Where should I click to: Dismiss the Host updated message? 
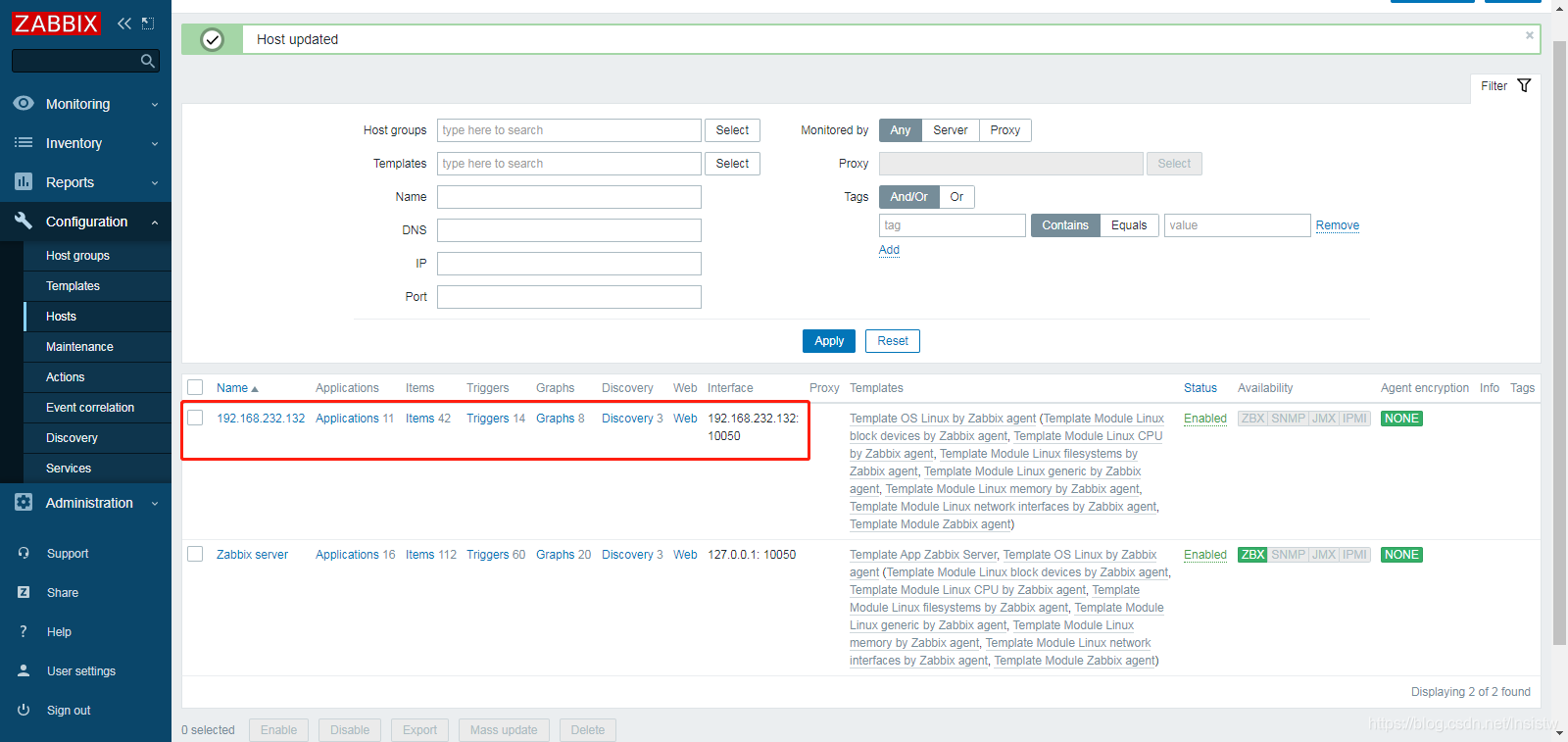(1529, 35)
